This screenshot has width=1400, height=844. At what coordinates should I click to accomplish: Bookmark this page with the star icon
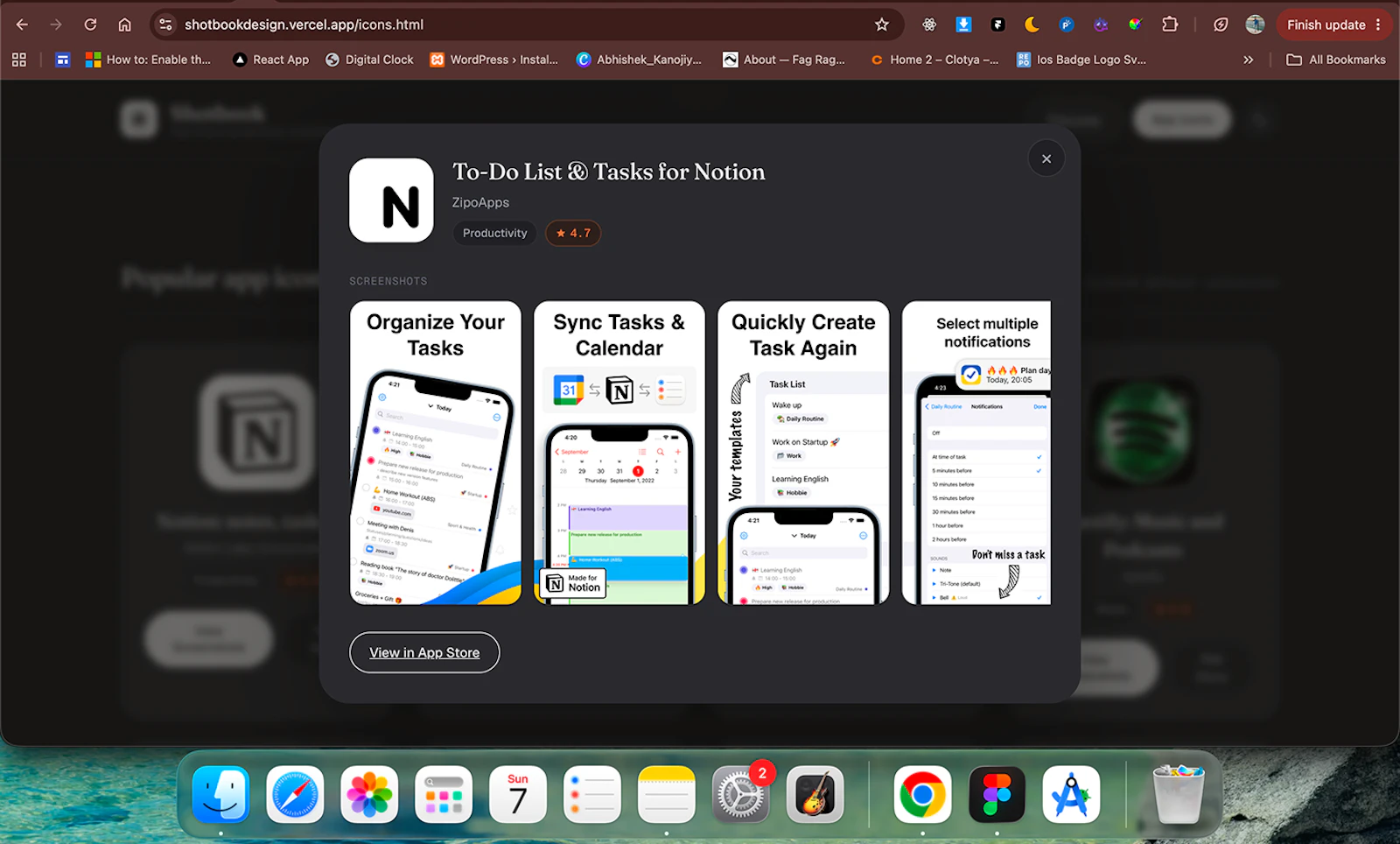point(882,25)
